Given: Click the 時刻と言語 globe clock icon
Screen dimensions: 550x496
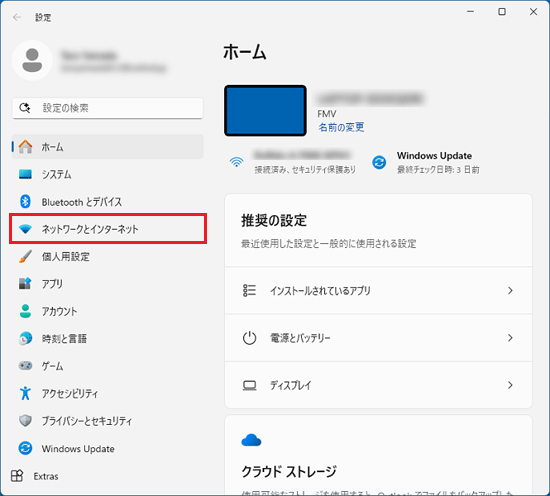Looking at the screenshot, I should click(x=25, y=338).
